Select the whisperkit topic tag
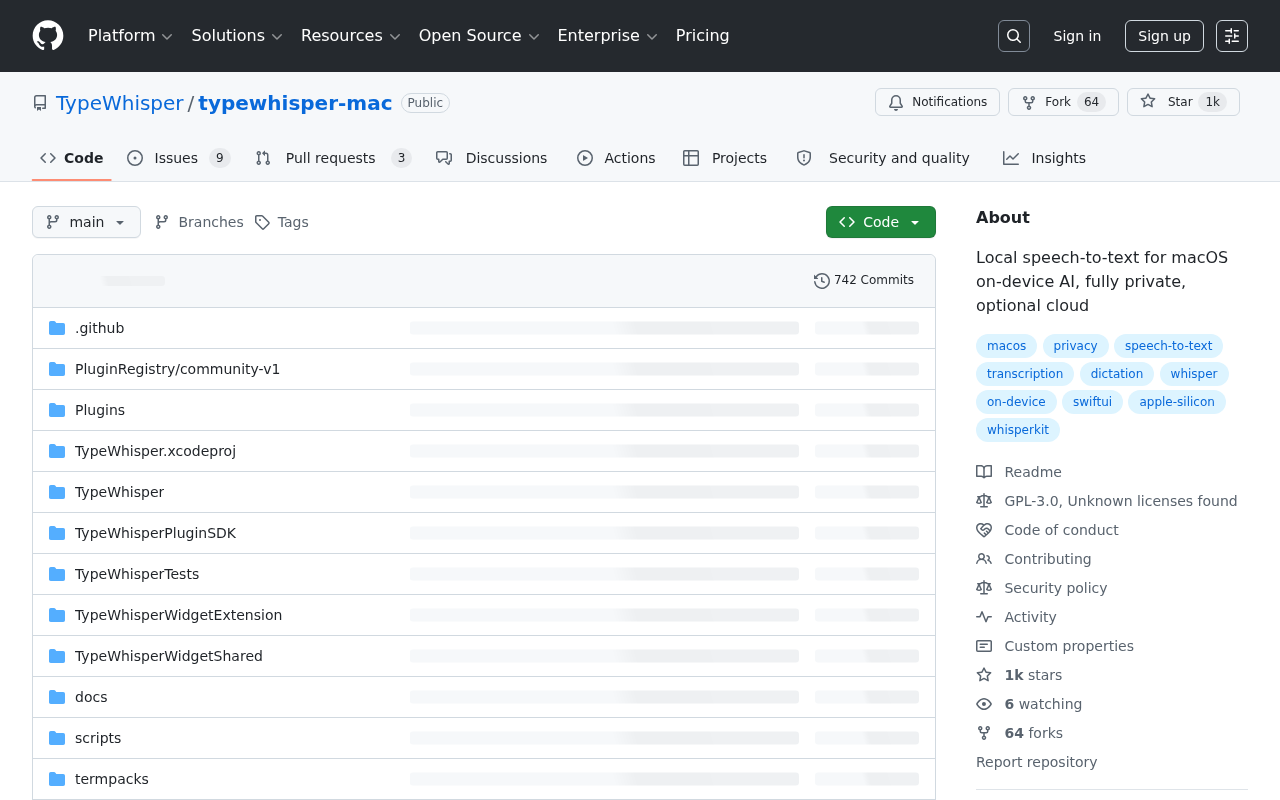The image size is (1280, 800). tap(1018, 430)
